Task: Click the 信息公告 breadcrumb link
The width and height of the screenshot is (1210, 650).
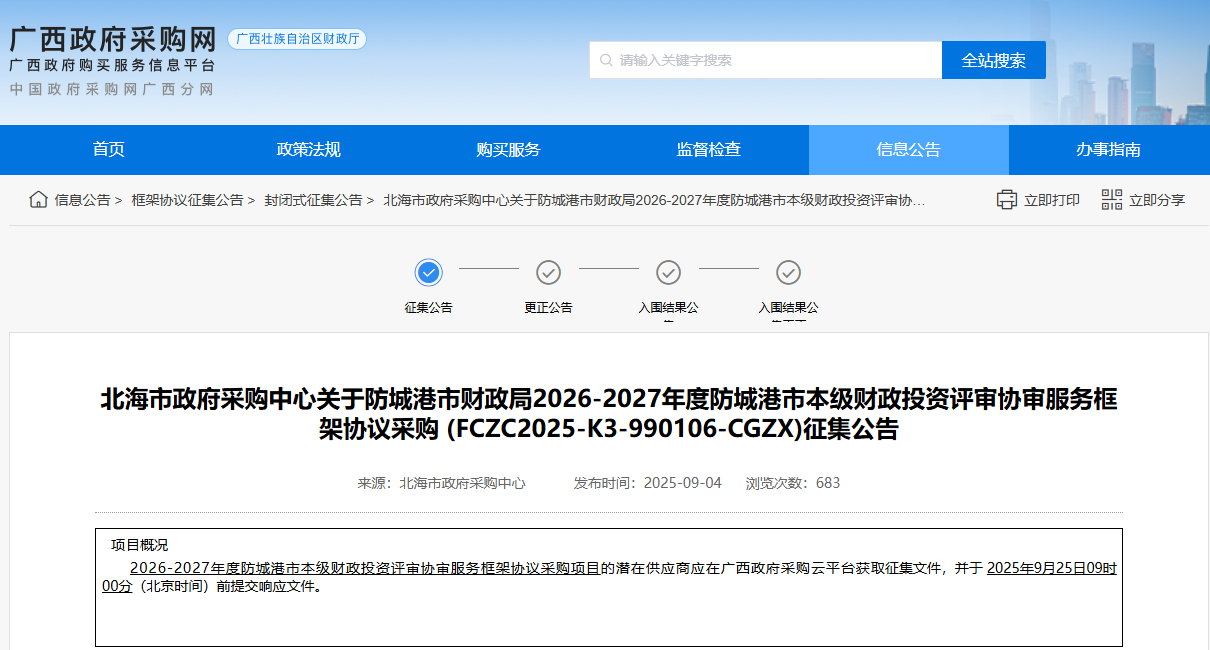Action: pyautogui.click(x=83, y=199)
